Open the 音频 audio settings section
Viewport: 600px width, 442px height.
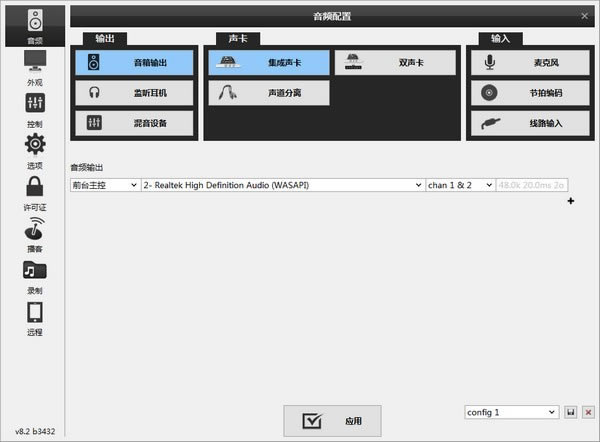tap(34, 25)
